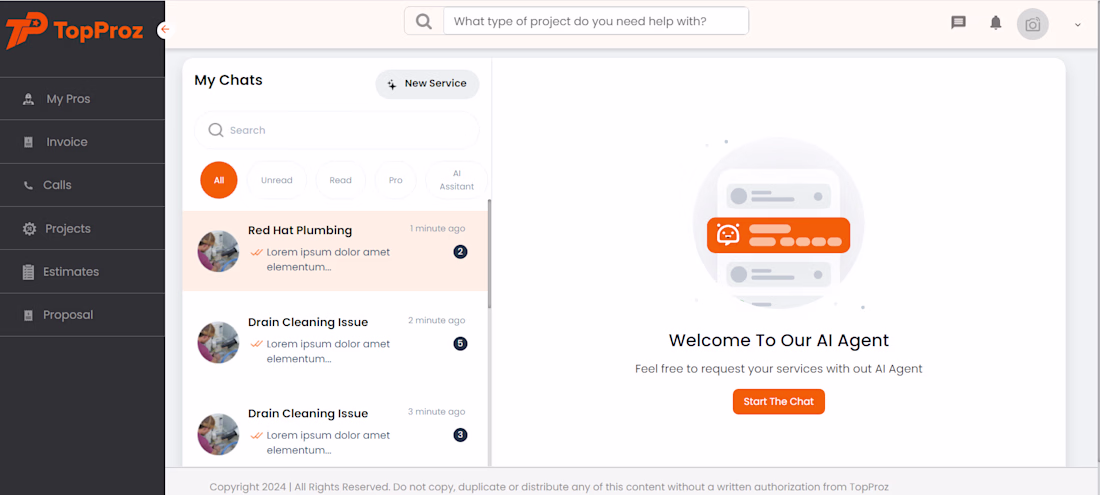Image resolution: width=1100 pixels, height=495 pixels.
Task: Click the chats search magnifier icon
Action: click(216, 130)
